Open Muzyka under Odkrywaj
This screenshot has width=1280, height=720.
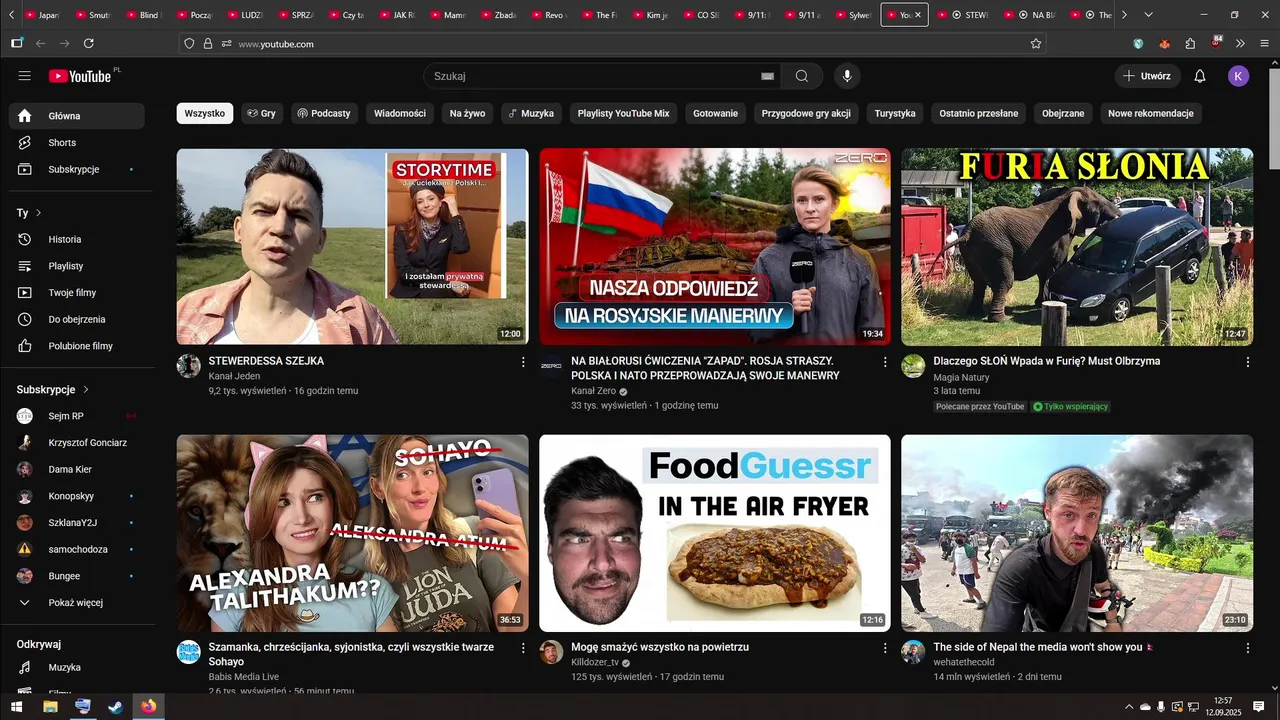tap(77, 667)
